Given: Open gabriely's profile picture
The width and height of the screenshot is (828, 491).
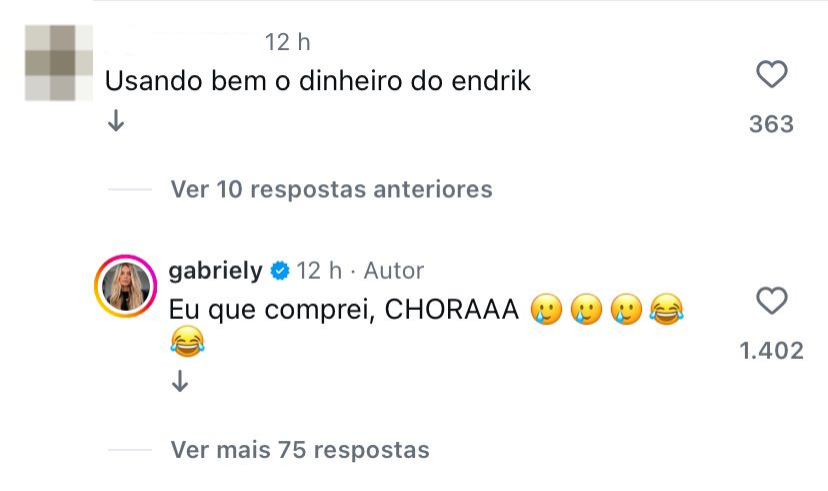Looking at the screenshot, I should point(124,285).
